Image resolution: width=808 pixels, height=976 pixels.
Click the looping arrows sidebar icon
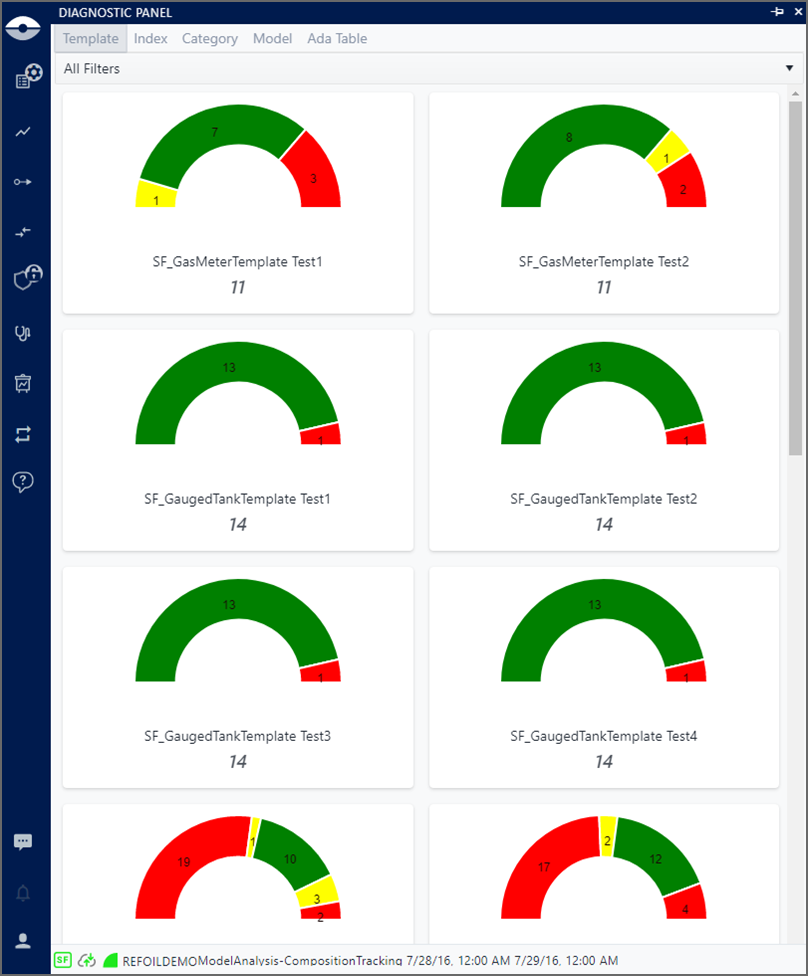point(24,433)
